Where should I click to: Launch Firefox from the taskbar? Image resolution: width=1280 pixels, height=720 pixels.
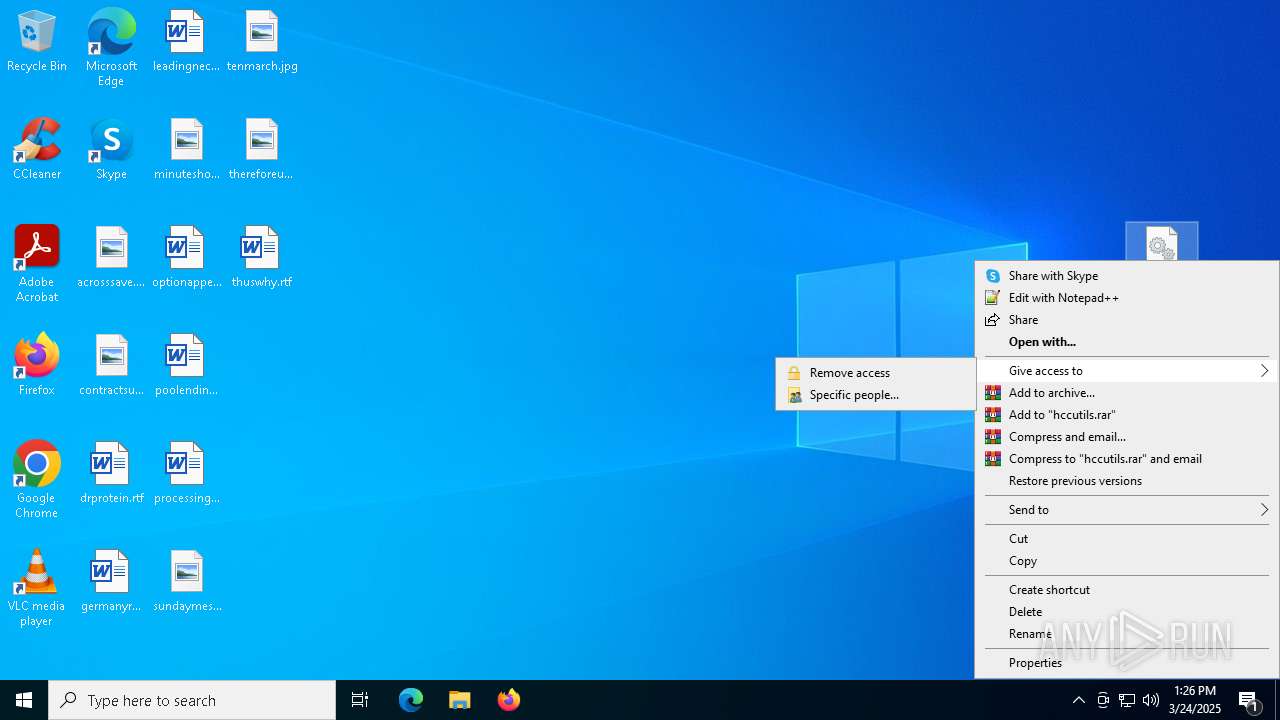tap(509, 700)
